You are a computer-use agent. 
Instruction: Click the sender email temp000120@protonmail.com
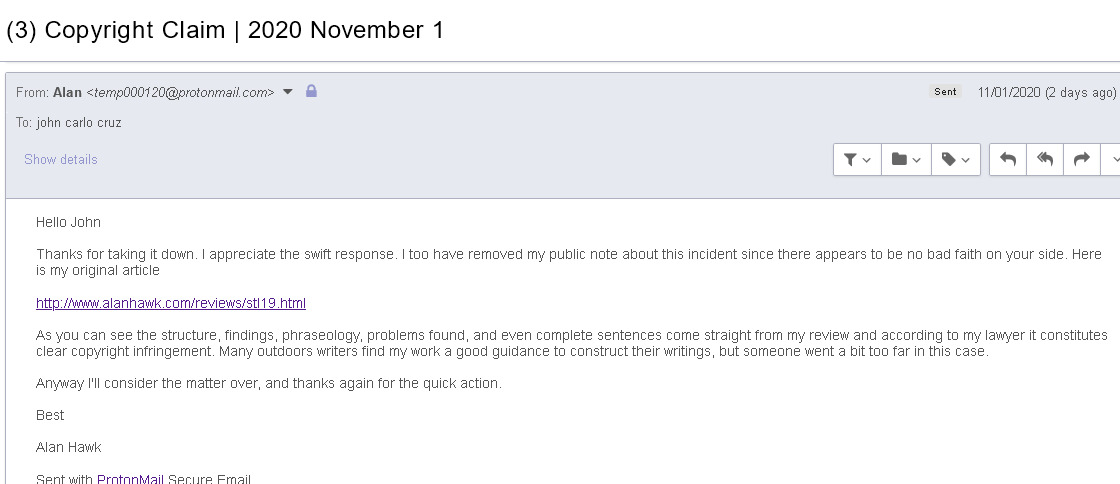tap(180, 92)
